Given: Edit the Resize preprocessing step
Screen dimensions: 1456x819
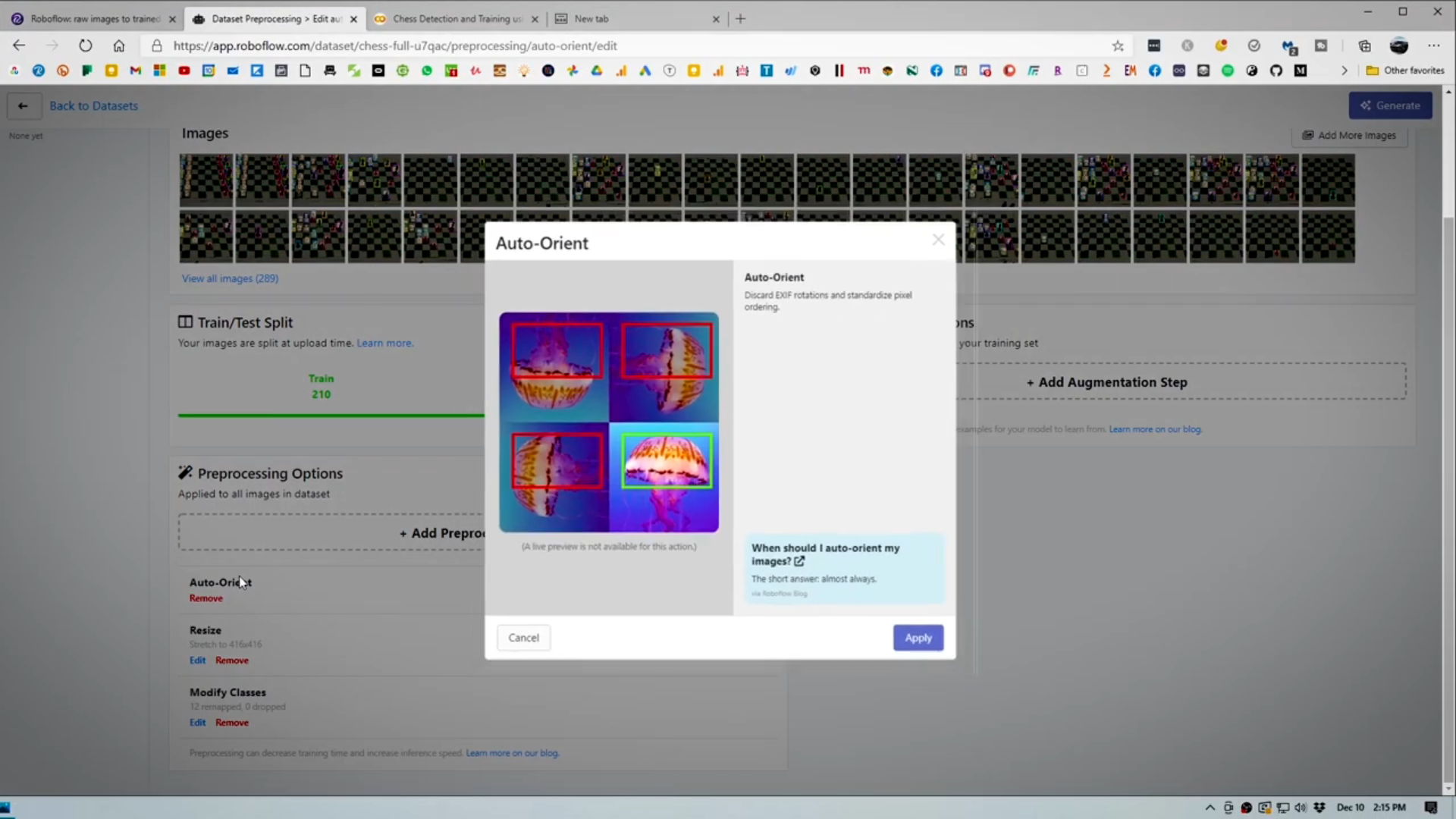Looking at the screenshot, I should point(197,660).
